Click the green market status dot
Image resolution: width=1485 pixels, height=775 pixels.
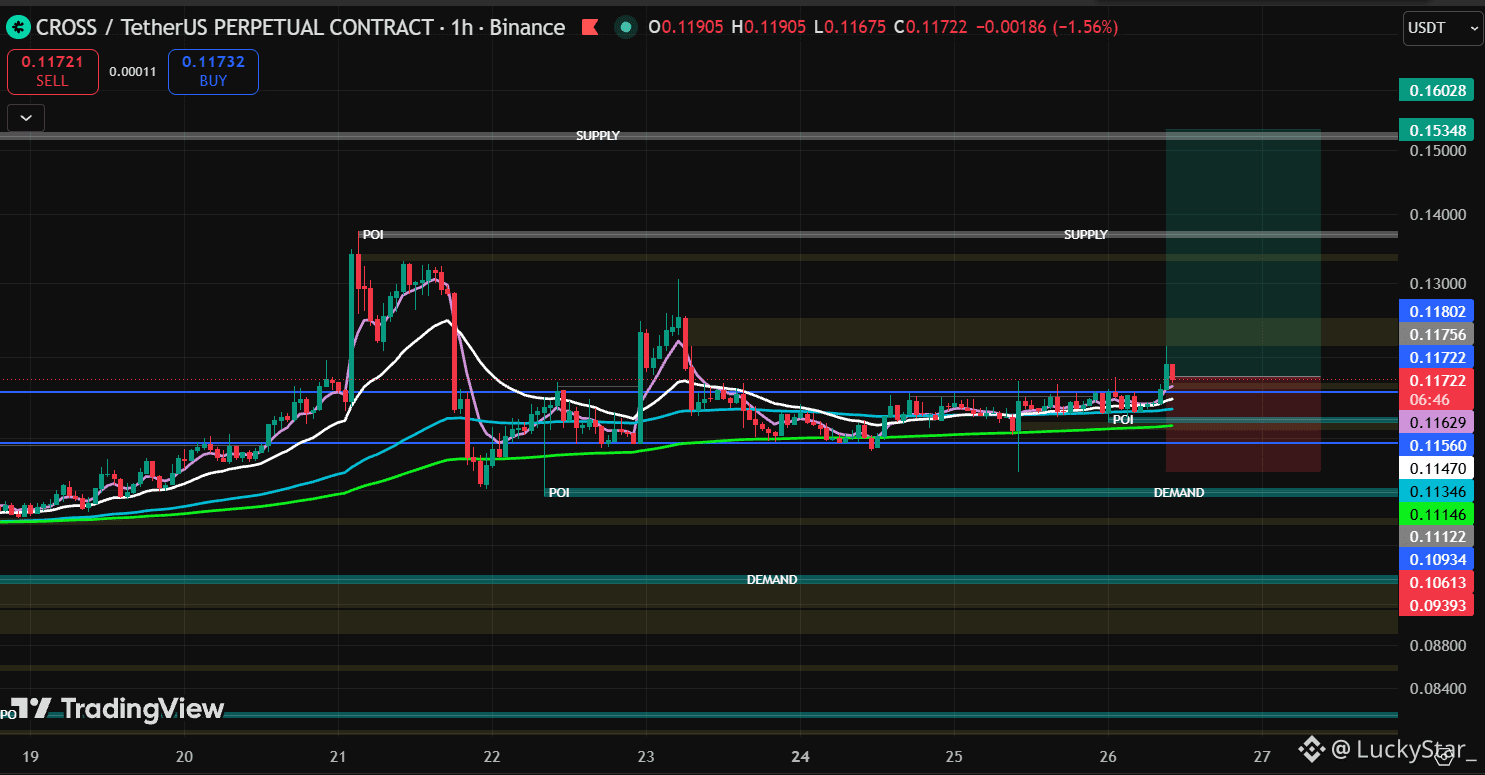625,27
